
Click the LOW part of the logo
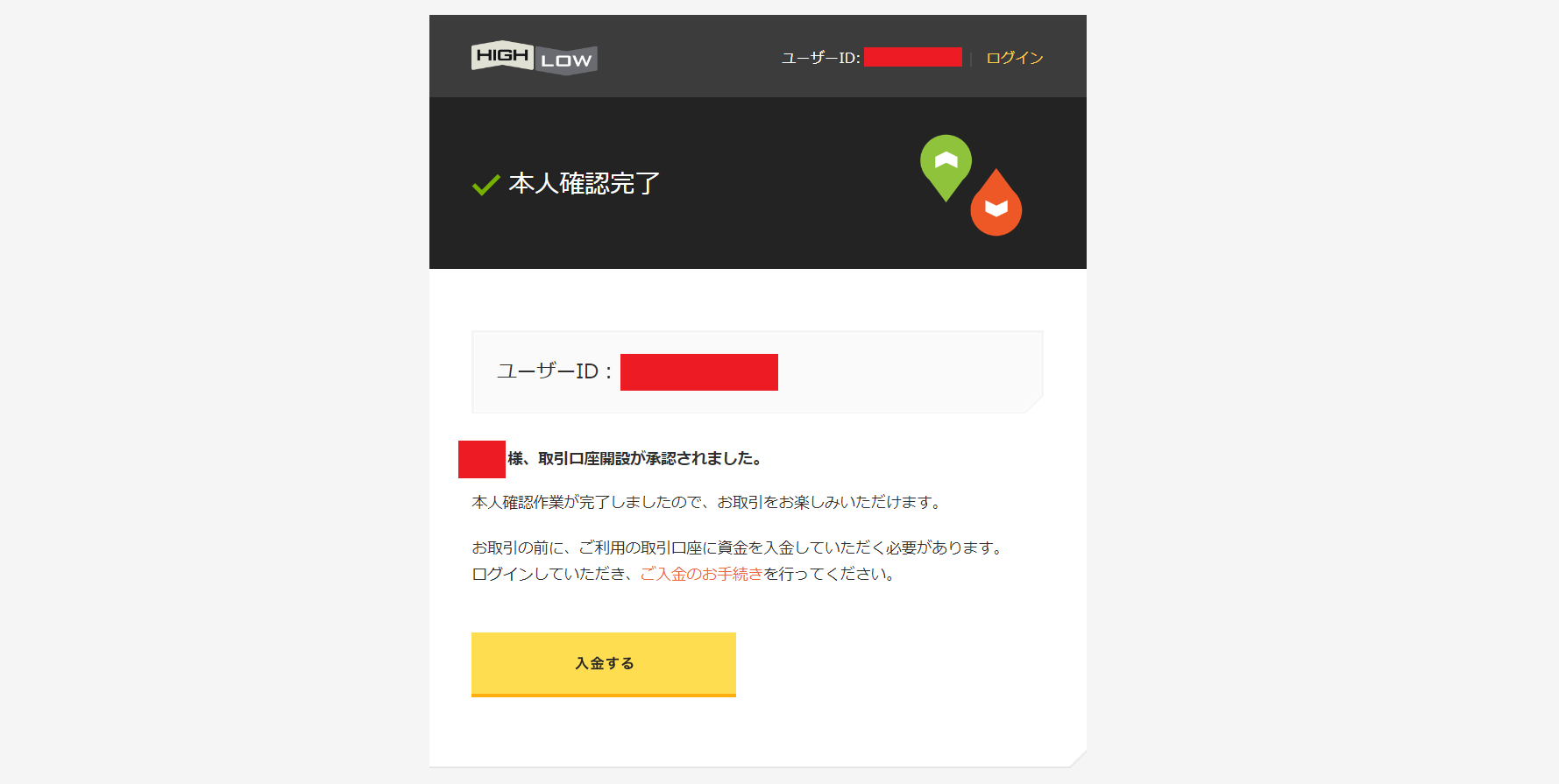[x=566, y=60]
